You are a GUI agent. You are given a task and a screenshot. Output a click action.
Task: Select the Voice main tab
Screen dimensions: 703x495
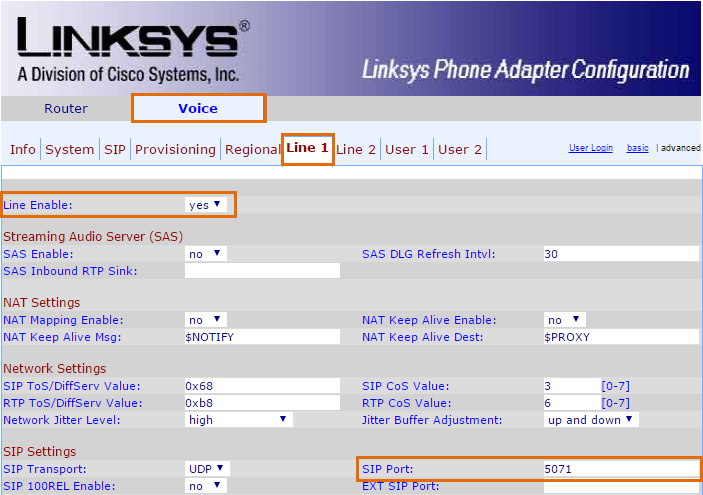tap(198, 109)
